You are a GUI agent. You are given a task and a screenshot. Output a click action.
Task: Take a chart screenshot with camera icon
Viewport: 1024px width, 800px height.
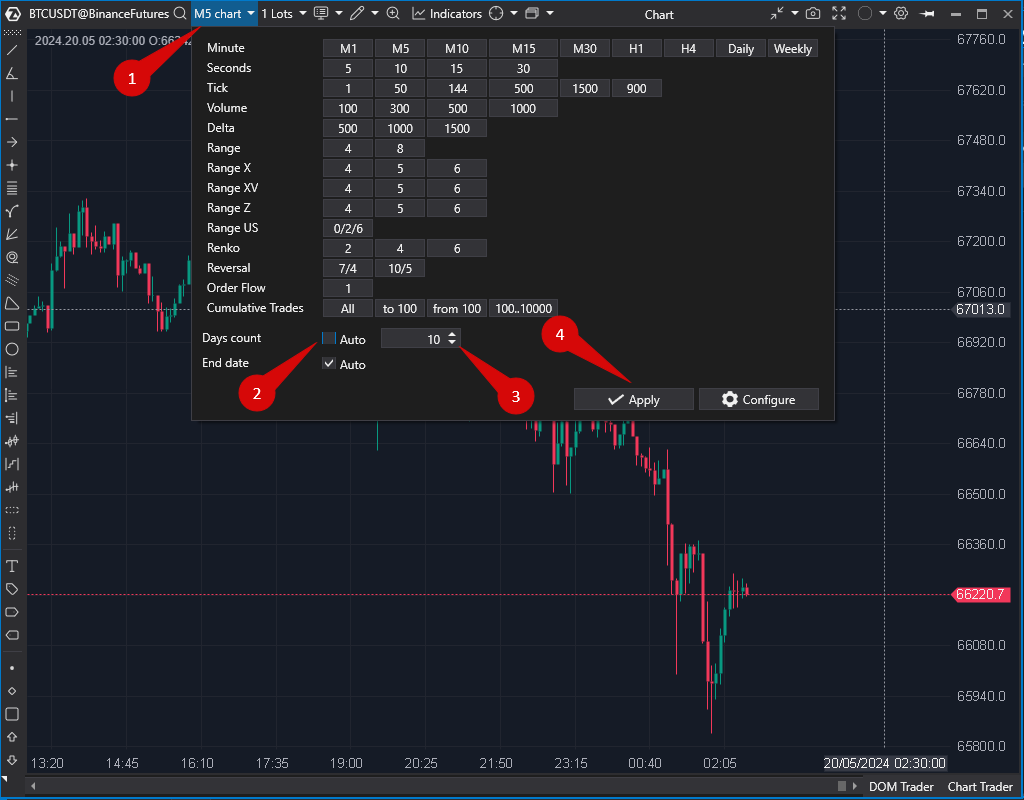coord(812,13)
